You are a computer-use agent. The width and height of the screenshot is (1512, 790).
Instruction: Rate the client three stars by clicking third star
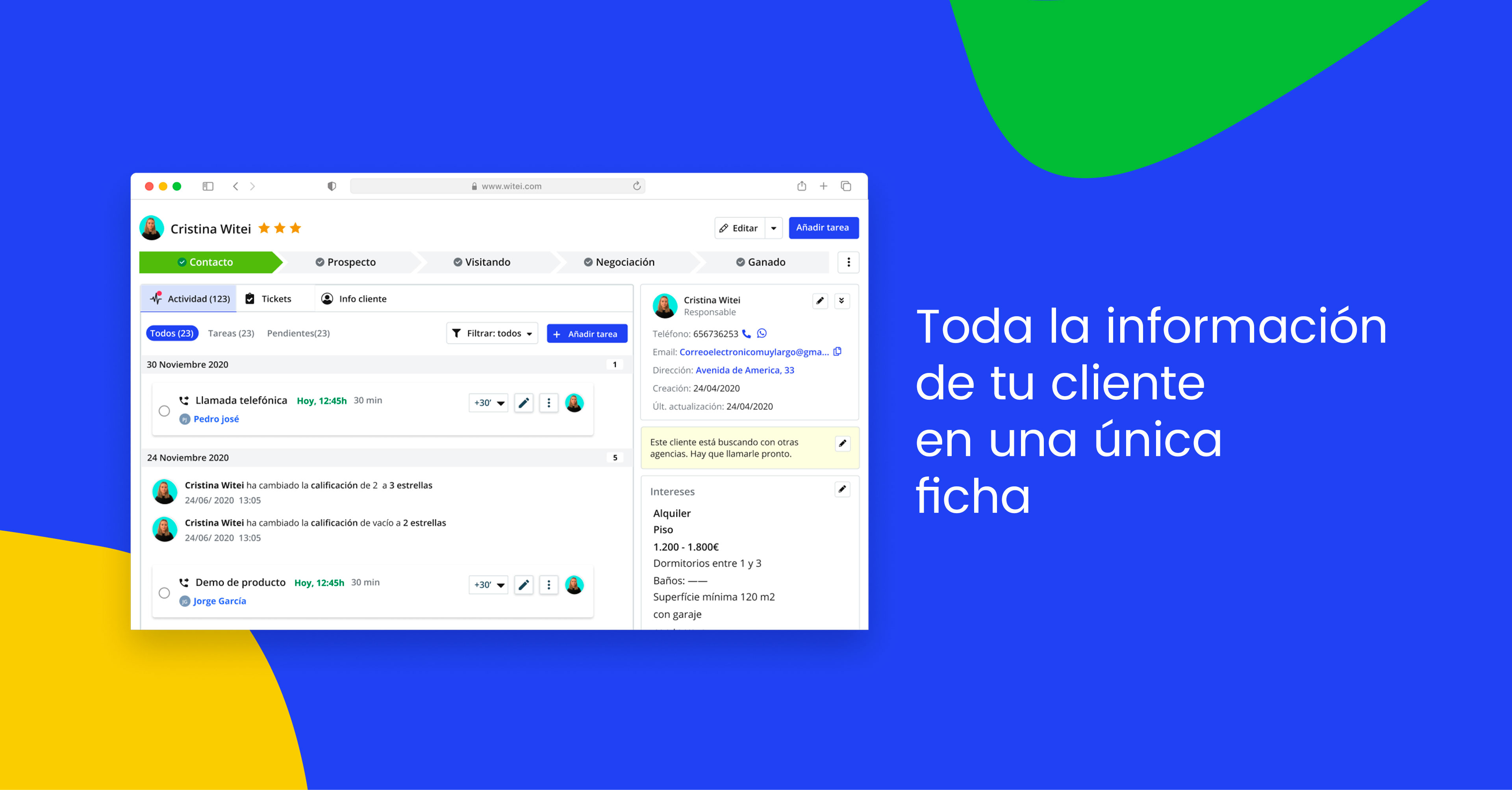[296, 228]
